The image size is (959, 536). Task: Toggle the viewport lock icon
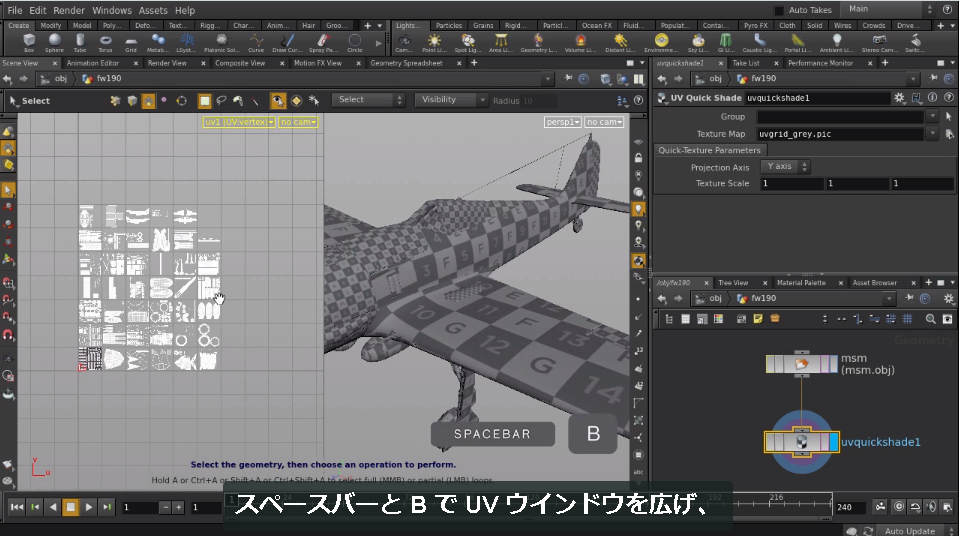tap(638, 158)
